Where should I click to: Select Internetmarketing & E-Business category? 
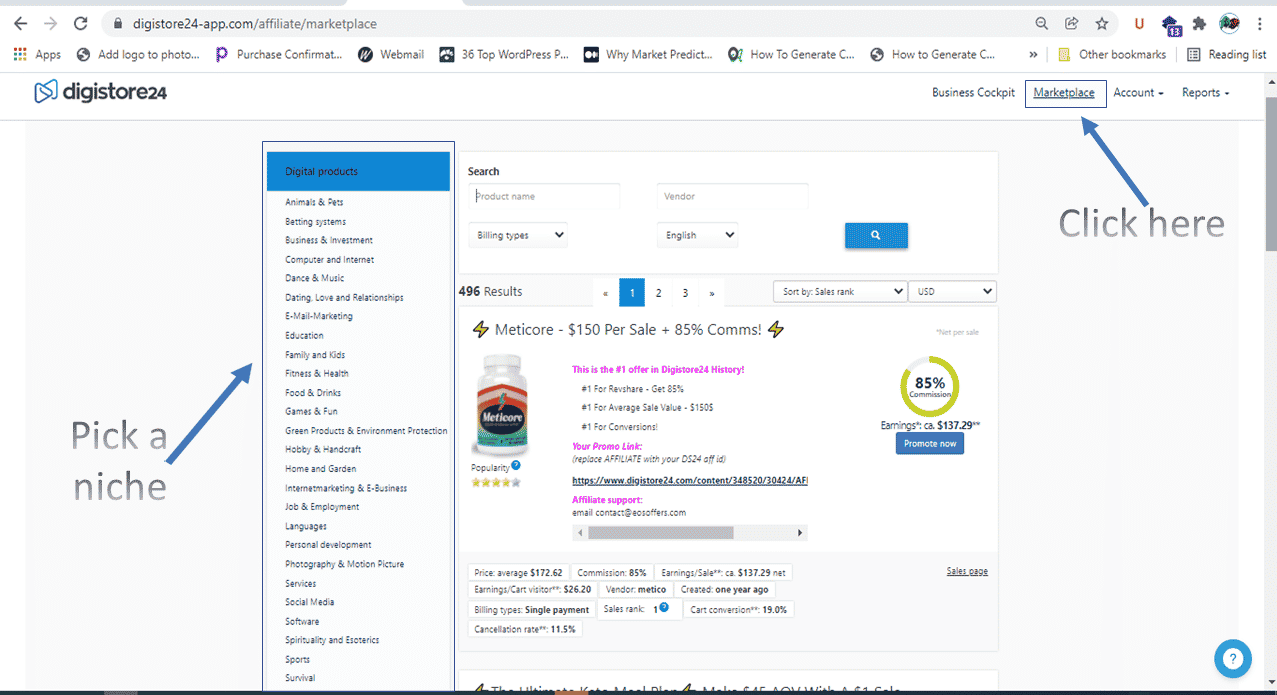pyautogui.click(x=346, y=488)
